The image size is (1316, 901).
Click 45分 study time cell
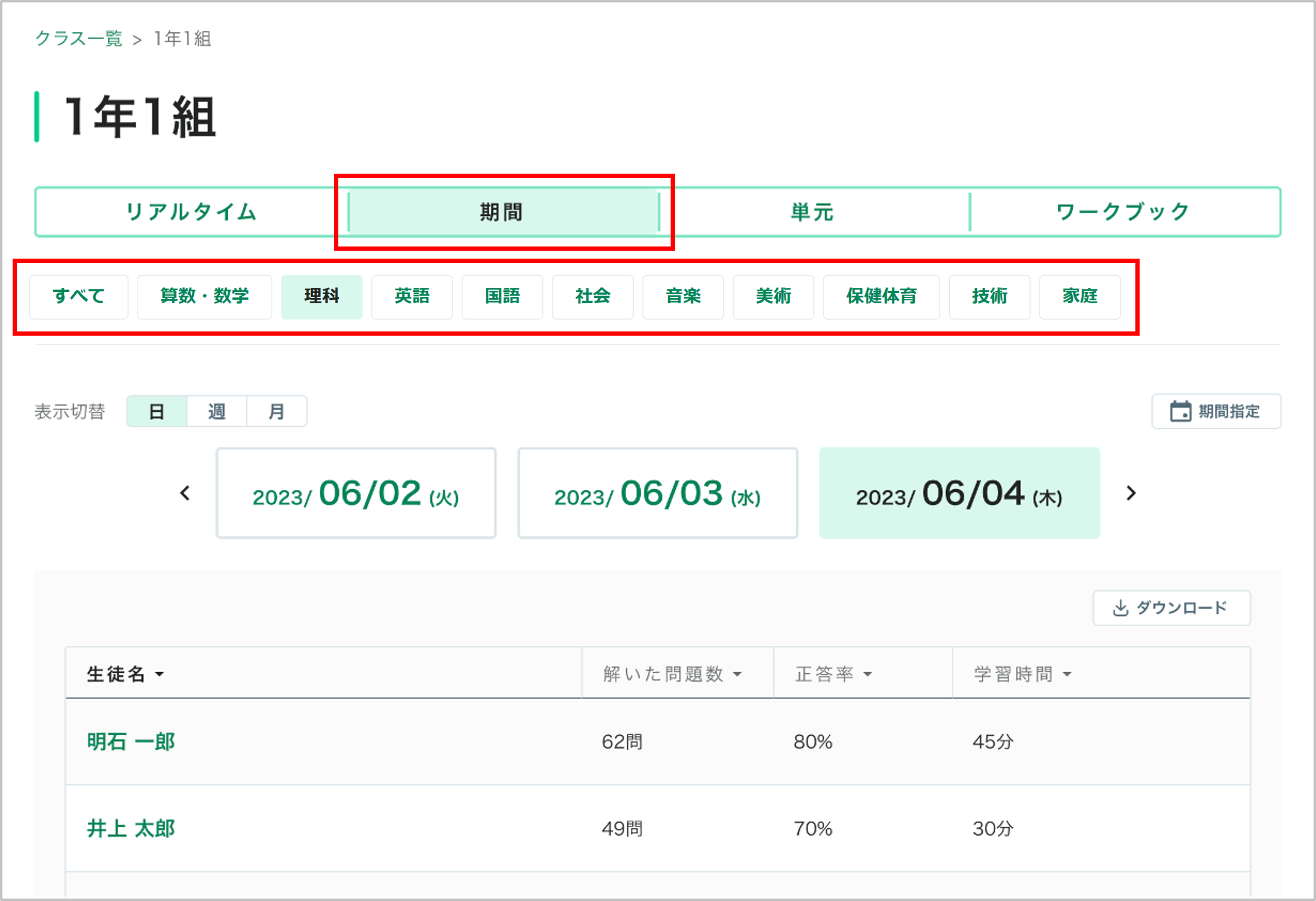993,742
